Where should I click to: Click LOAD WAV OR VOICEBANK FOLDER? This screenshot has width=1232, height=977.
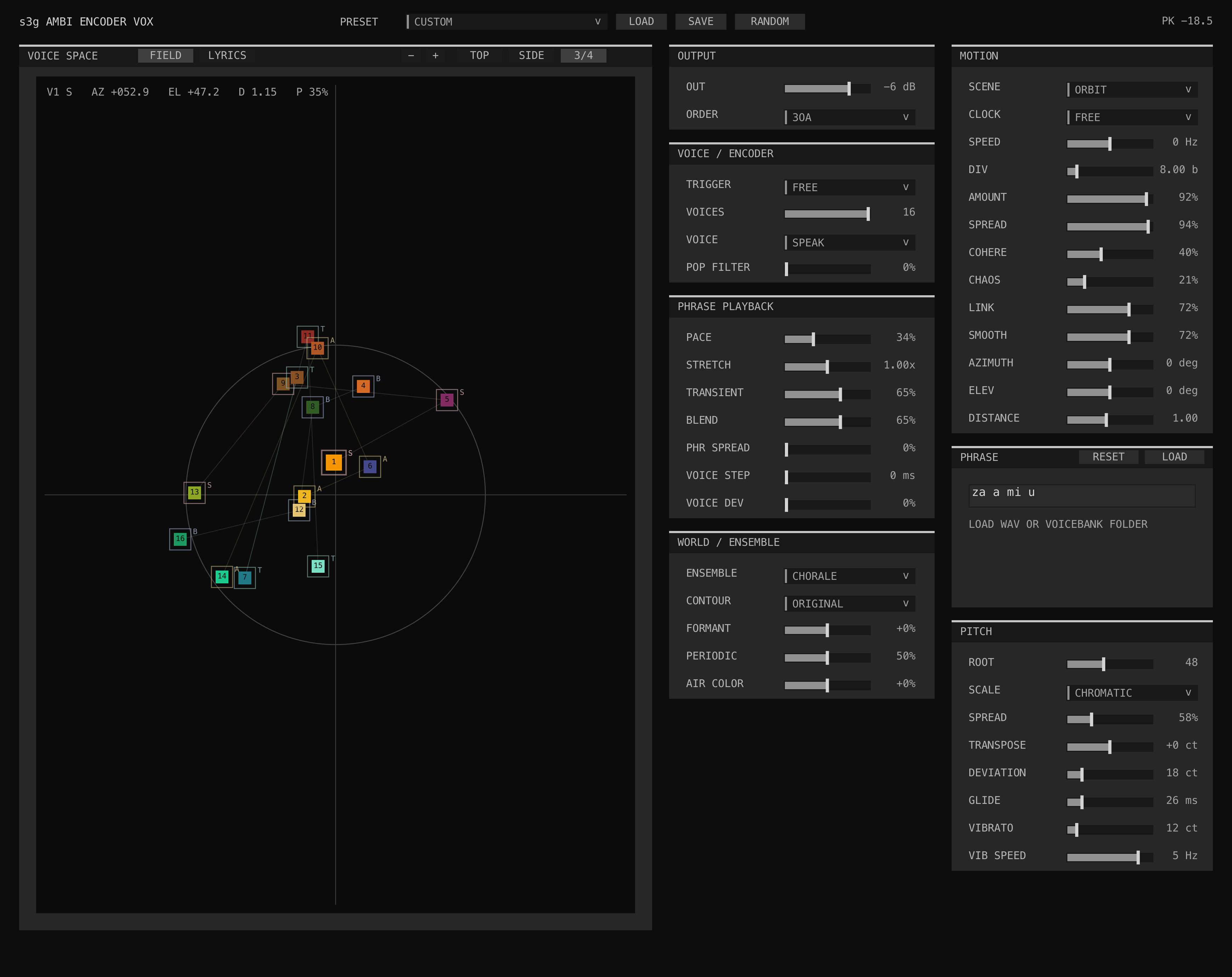coord(1058,525)
